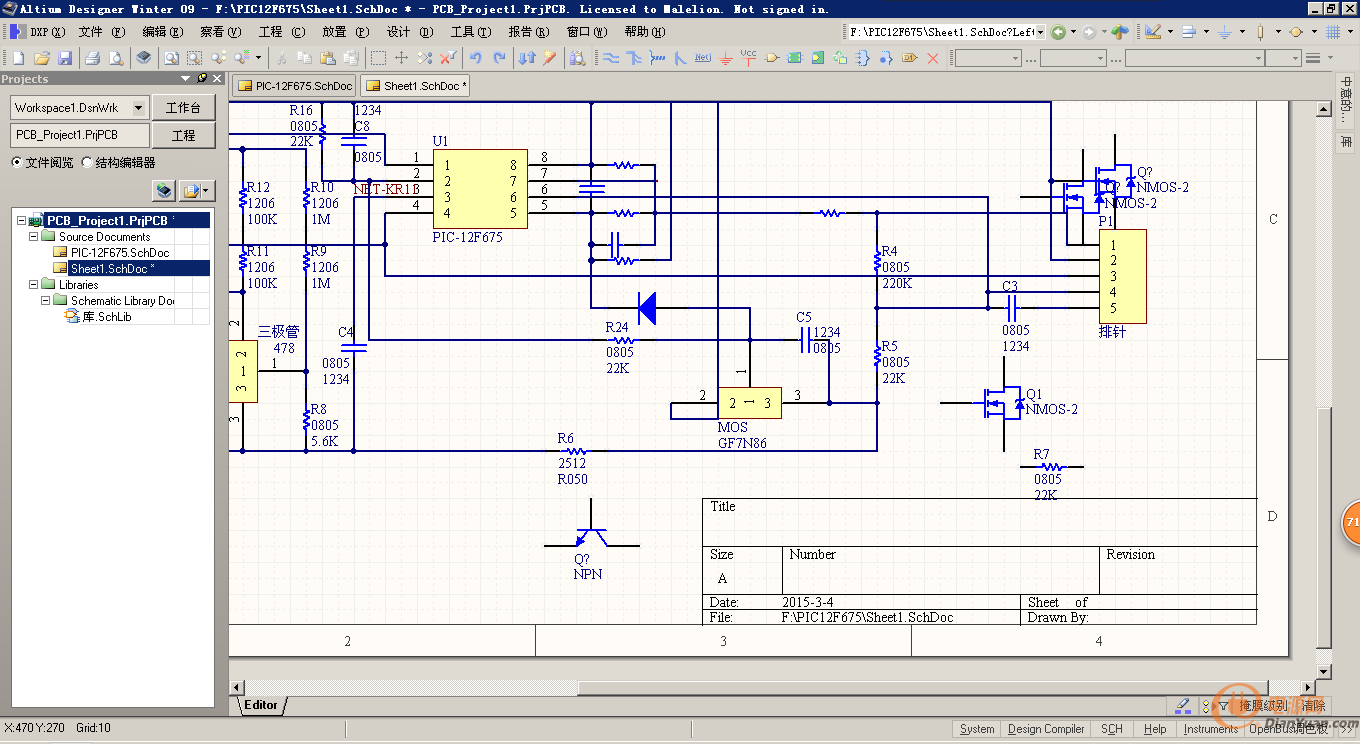Switch to the PIC-12F675.SchDoc tab

[295, 86]
